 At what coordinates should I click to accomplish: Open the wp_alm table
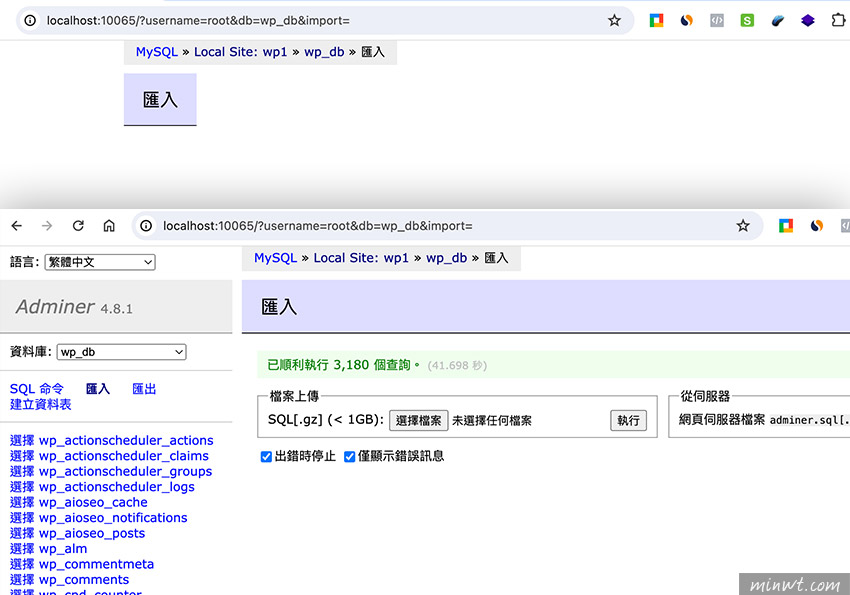pyautogui.click(x=63, y=549)
